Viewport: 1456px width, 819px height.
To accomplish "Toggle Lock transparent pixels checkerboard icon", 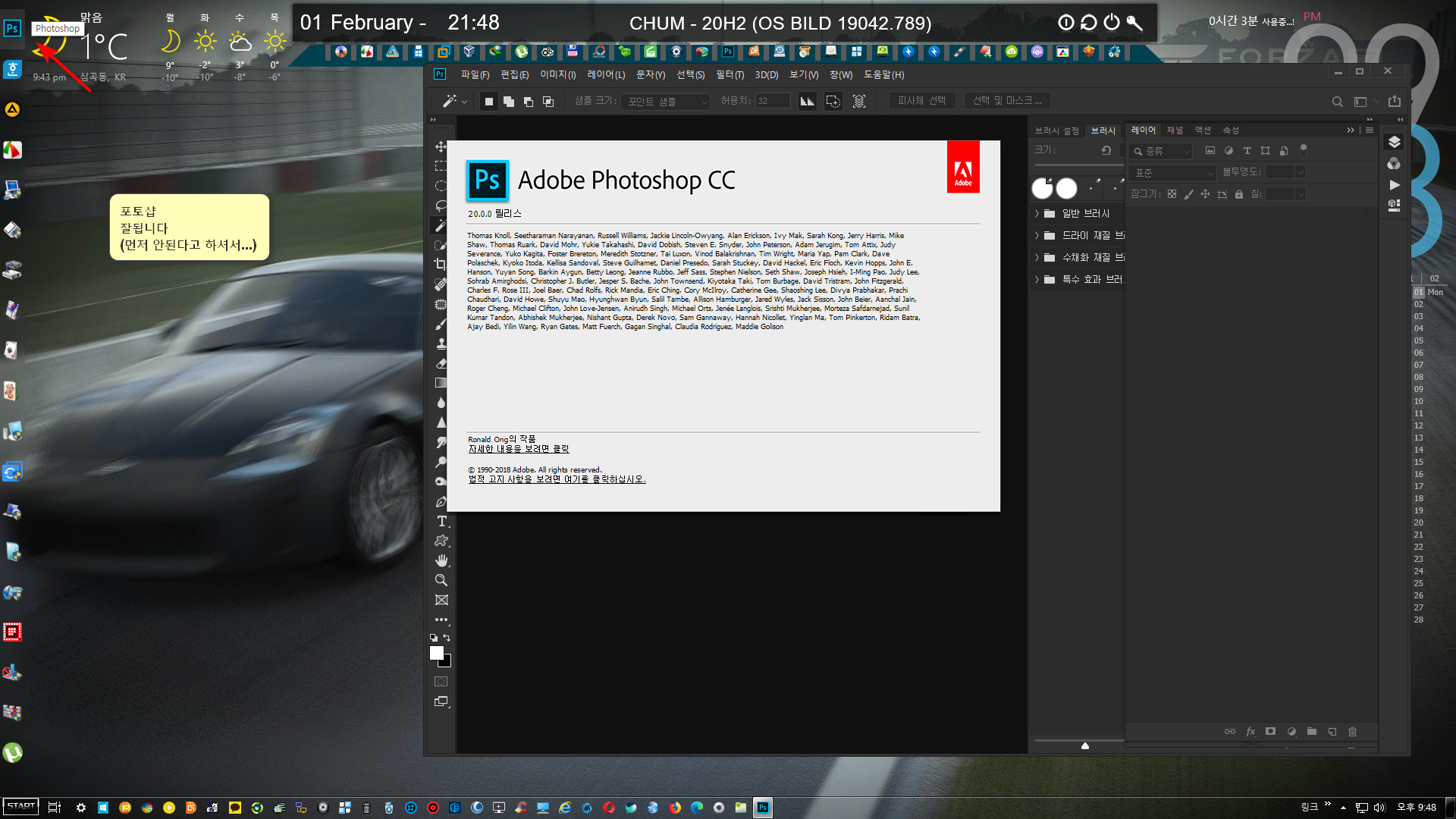I will tap(1172, 194).
